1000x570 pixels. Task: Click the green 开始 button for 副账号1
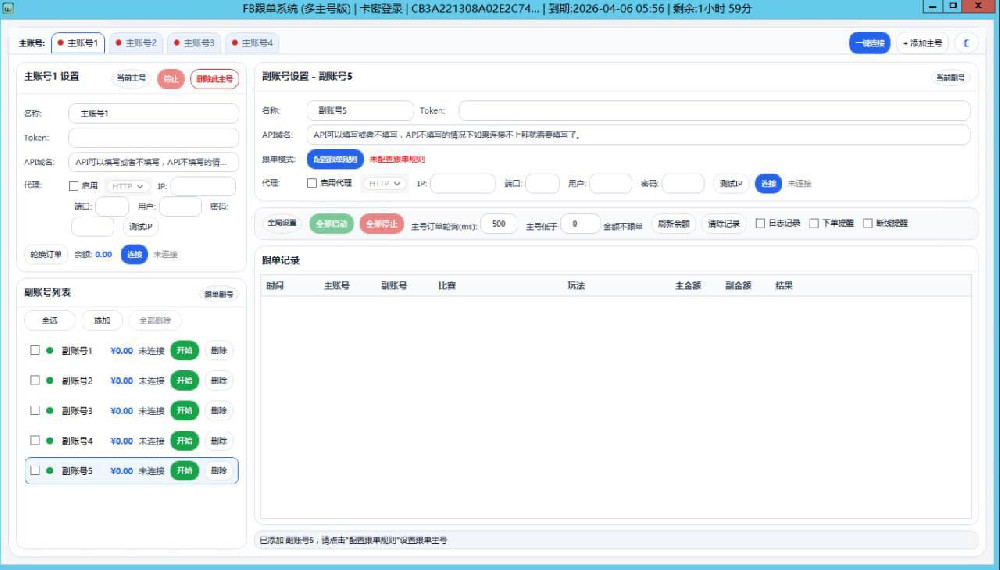point(184,350)
